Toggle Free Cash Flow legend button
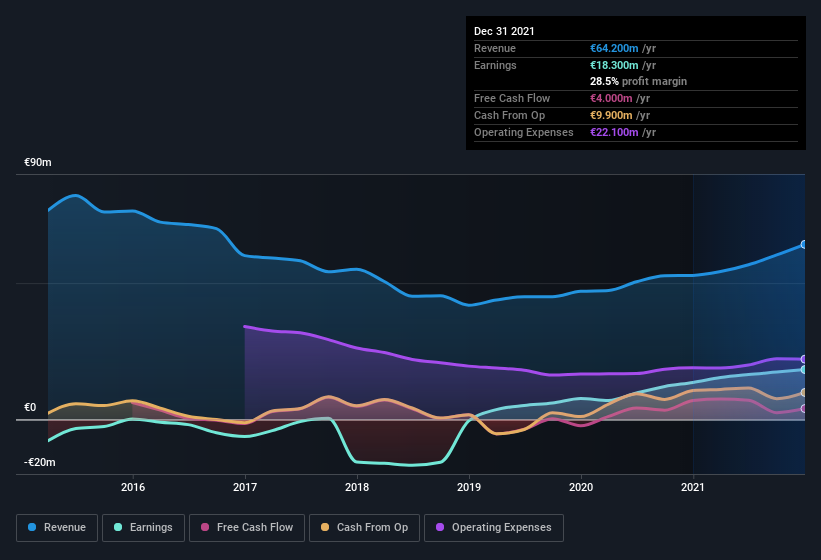This screenshot has height=560, width=821. [x=247, y=528]
